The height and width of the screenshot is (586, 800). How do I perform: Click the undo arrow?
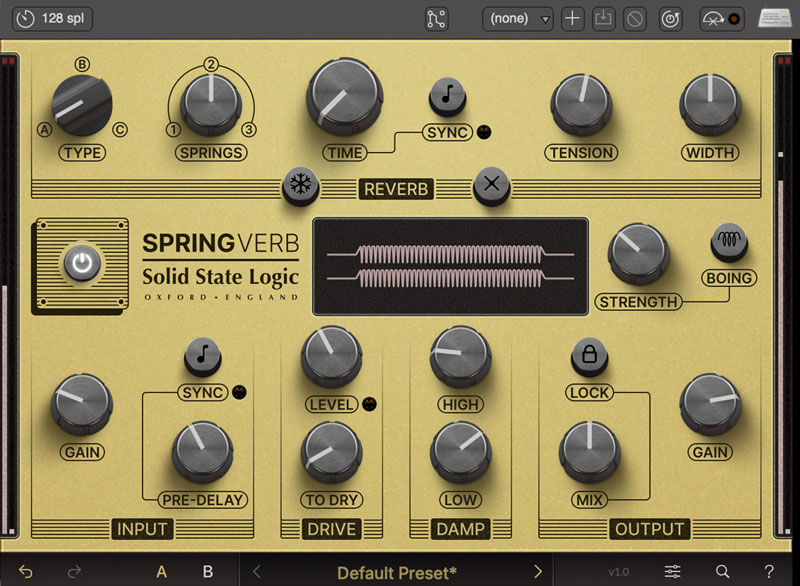pyautogui.click(x=26, y=572)
